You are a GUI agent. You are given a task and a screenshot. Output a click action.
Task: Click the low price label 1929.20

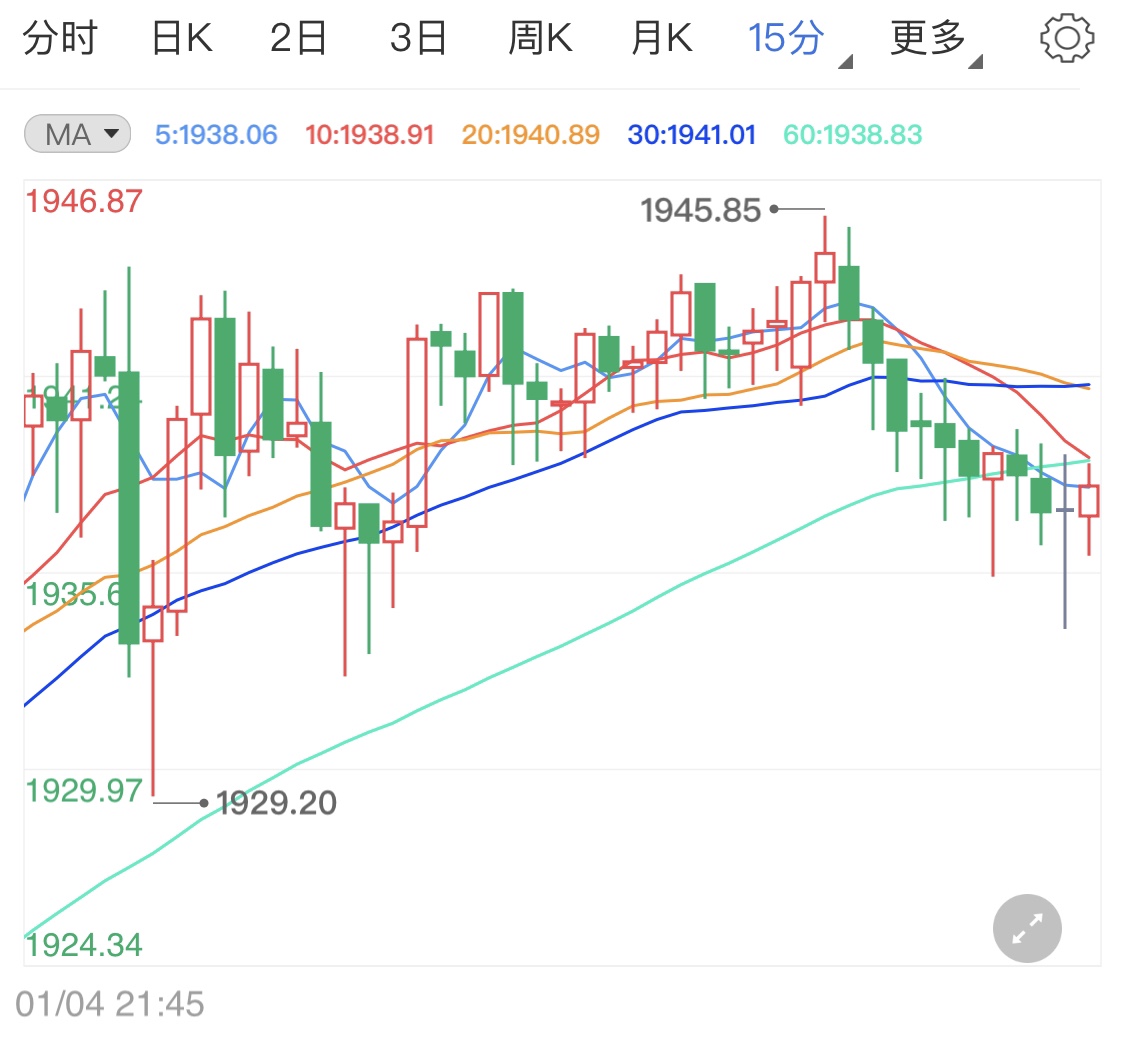276,803
